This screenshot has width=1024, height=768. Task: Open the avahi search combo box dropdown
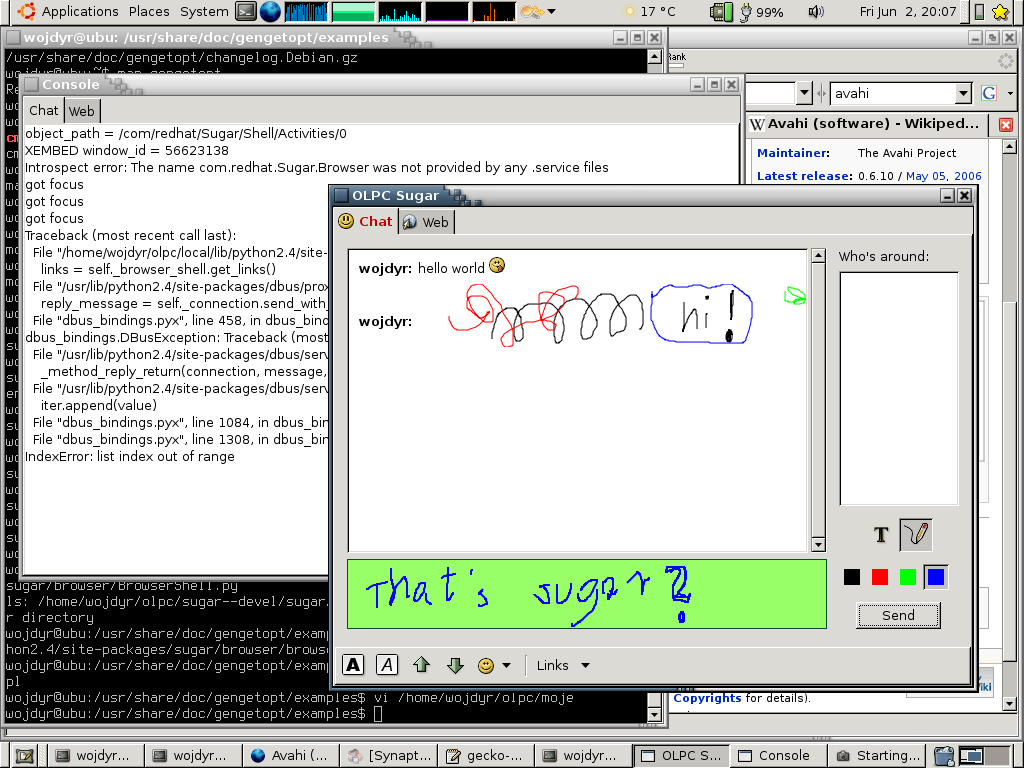[963, 93]
